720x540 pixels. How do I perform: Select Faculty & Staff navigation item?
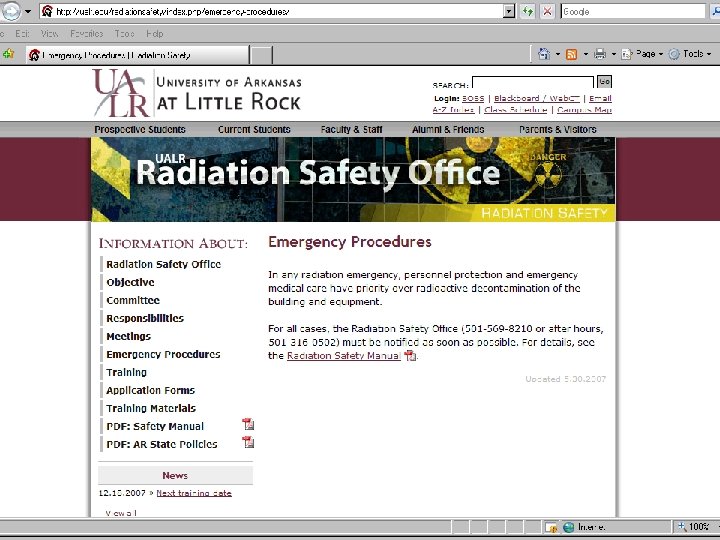coord(351,129)
